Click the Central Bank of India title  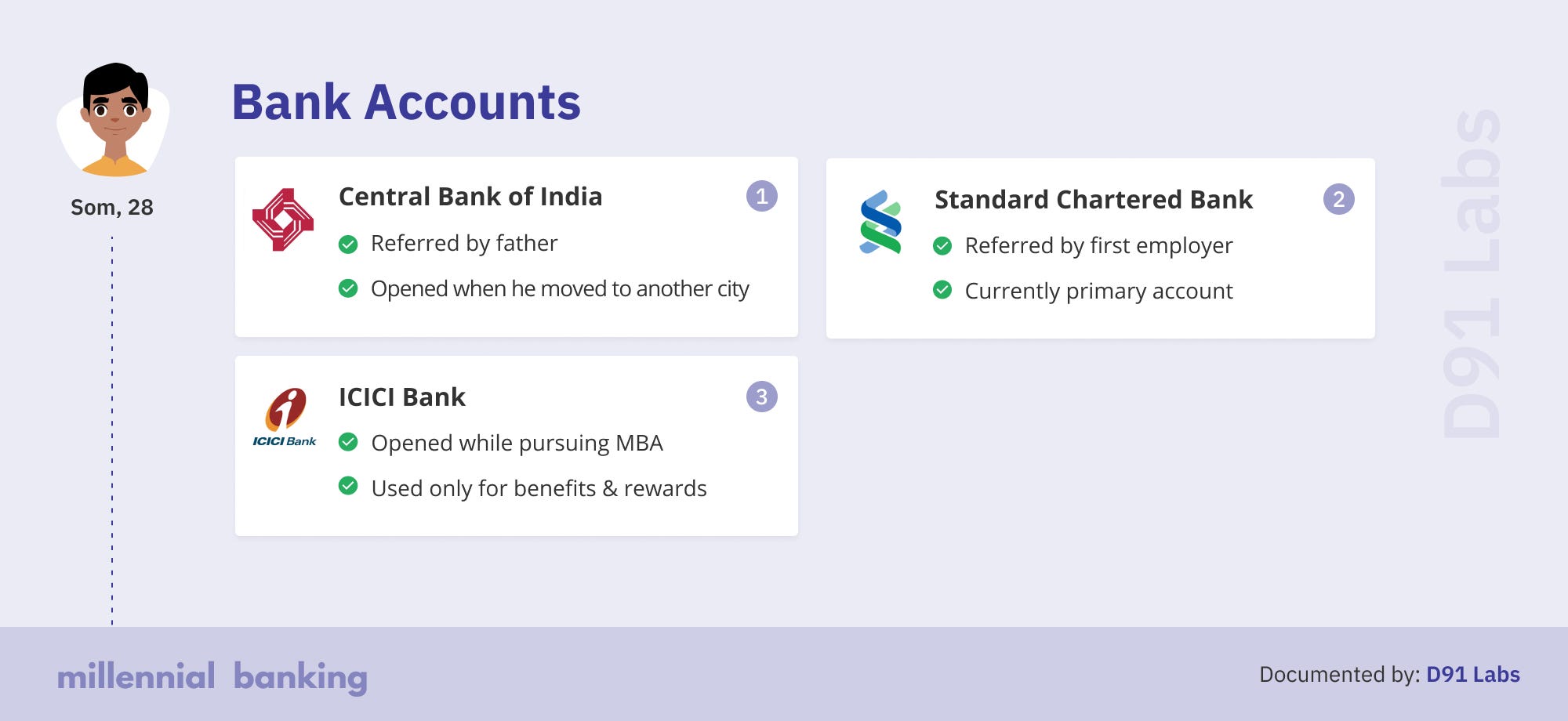click(x=470, y=197)
